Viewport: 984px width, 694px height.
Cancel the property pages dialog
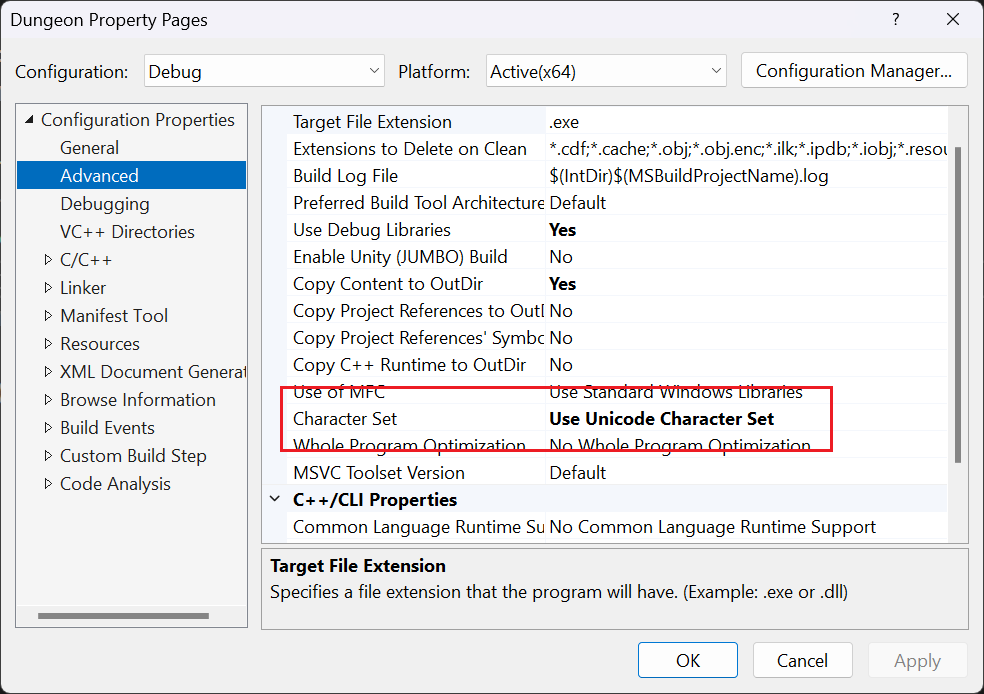[x=802, y=660]
